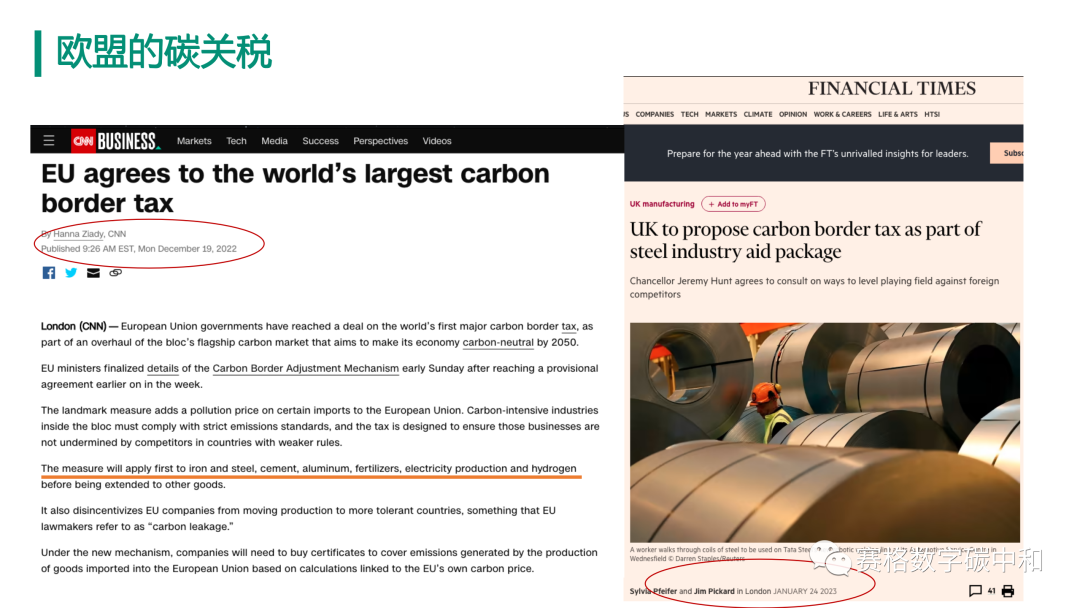The height and width of the screenshot is (608, 1080).
Task: Open LIFE & ARTS in the FT navigation
Action: (897, 114)
